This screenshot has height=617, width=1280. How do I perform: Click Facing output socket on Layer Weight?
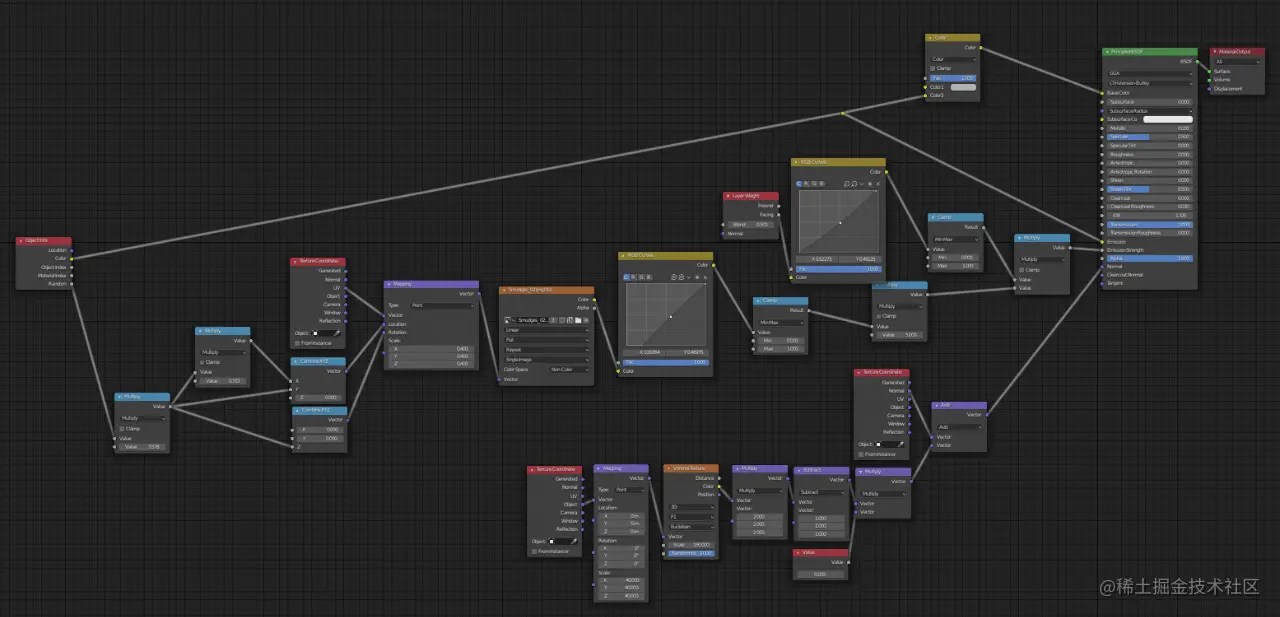click(x=779, y=214)
